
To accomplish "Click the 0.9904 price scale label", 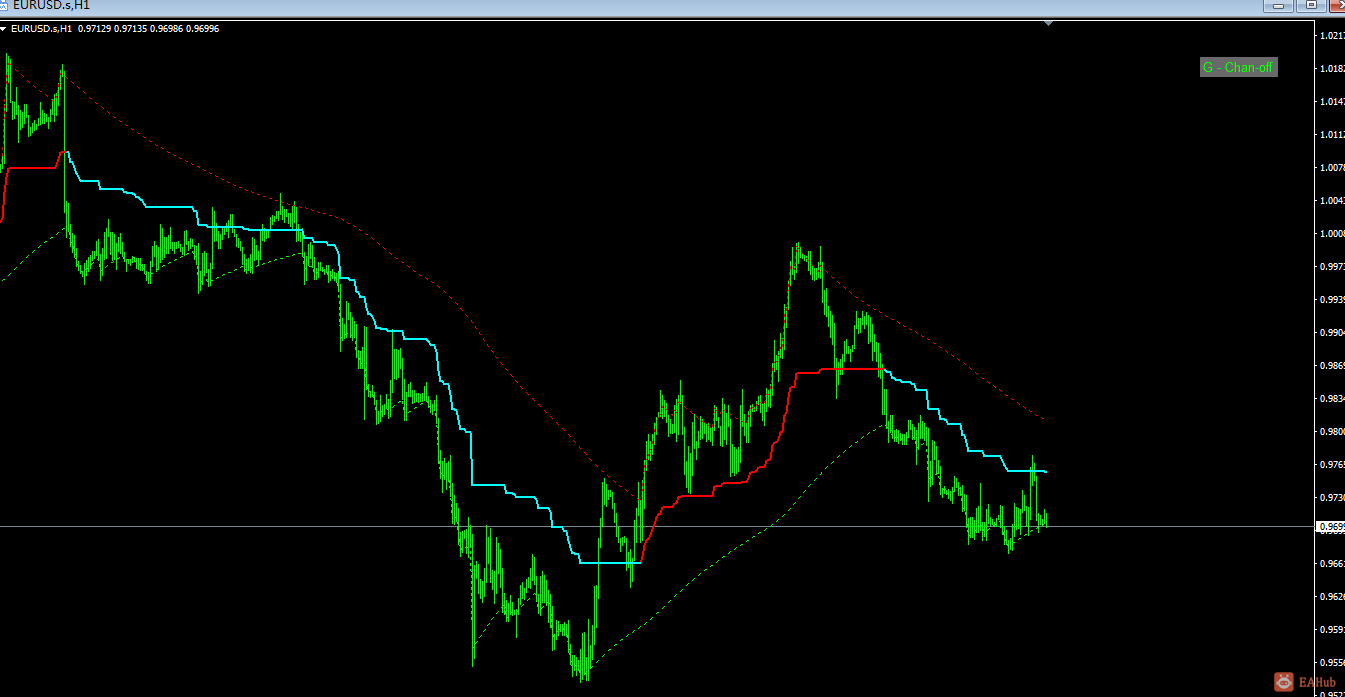I will (1331, 333).
